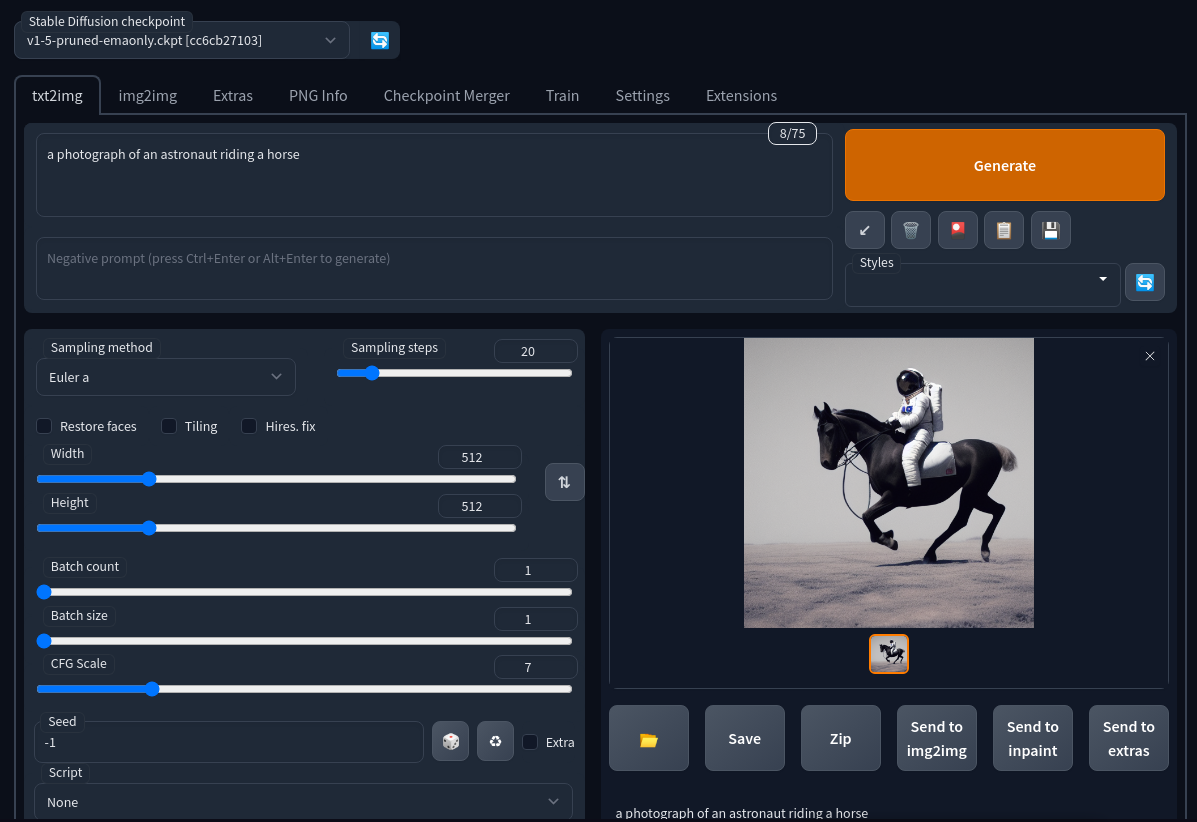Expand the Stable Diffusion checkpoint dropdown
Image resolution: width=1197 pixels, height=822 pixels.
182,40
